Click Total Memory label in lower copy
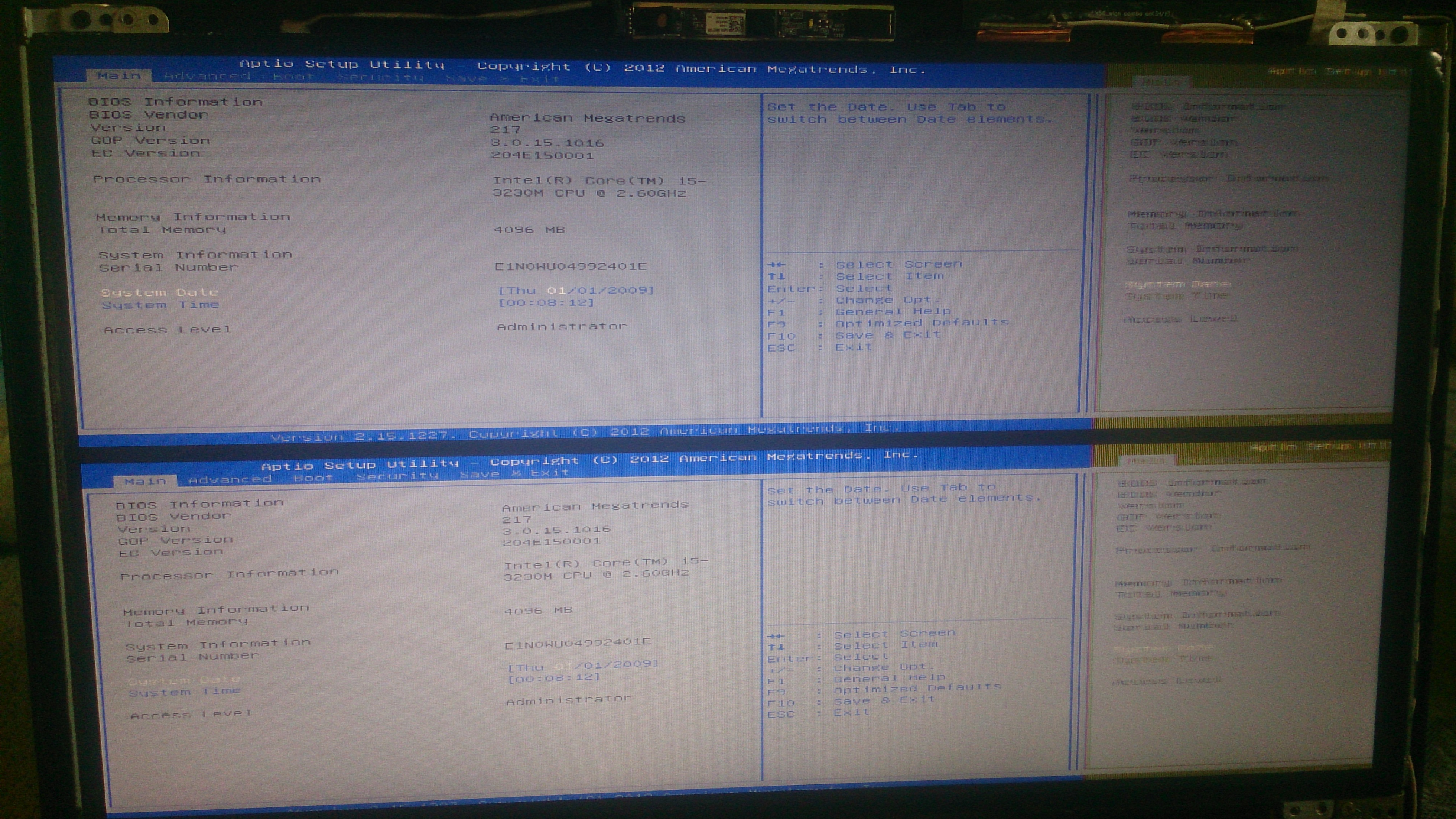 click(186, 622)
